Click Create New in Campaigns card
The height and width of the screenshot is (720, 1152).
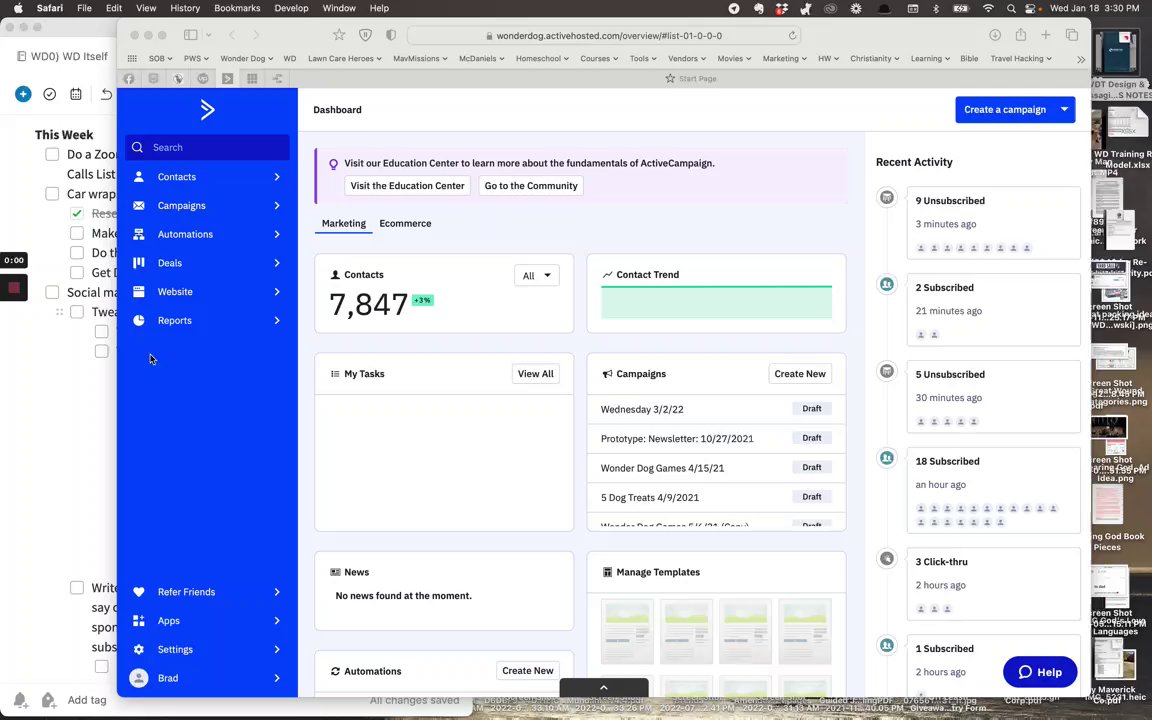click(x=799, y=374)
